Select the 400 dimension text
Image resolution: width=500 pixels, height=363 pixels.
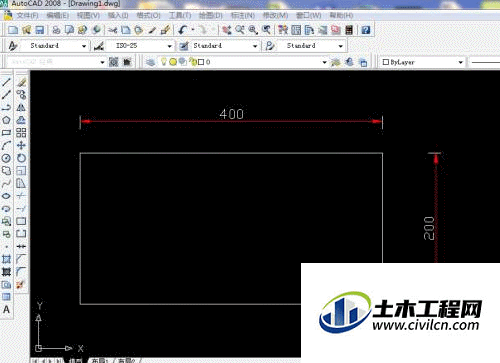[231, 114]
